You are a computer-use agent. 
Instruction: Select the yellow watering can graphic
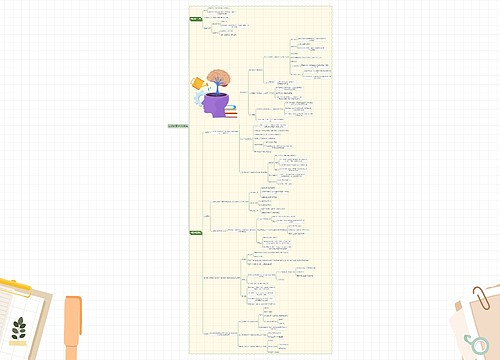(x=199, y=83)
